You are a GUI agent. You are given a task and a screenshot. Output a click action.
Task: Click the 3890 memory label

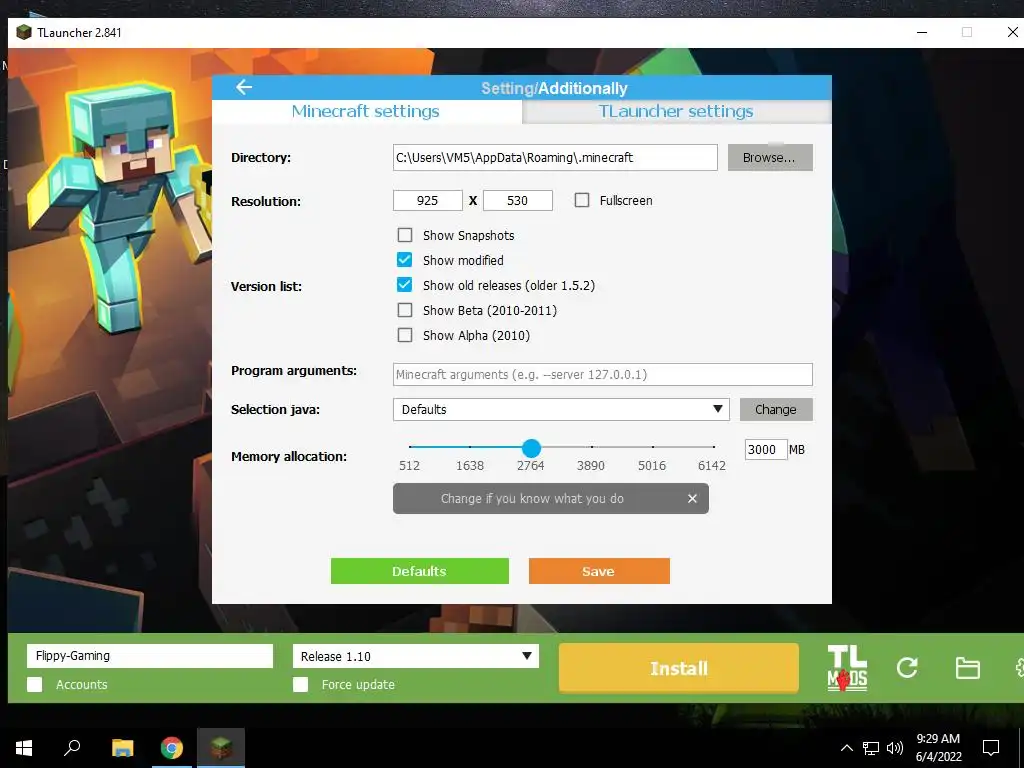(x=591, y=466)
